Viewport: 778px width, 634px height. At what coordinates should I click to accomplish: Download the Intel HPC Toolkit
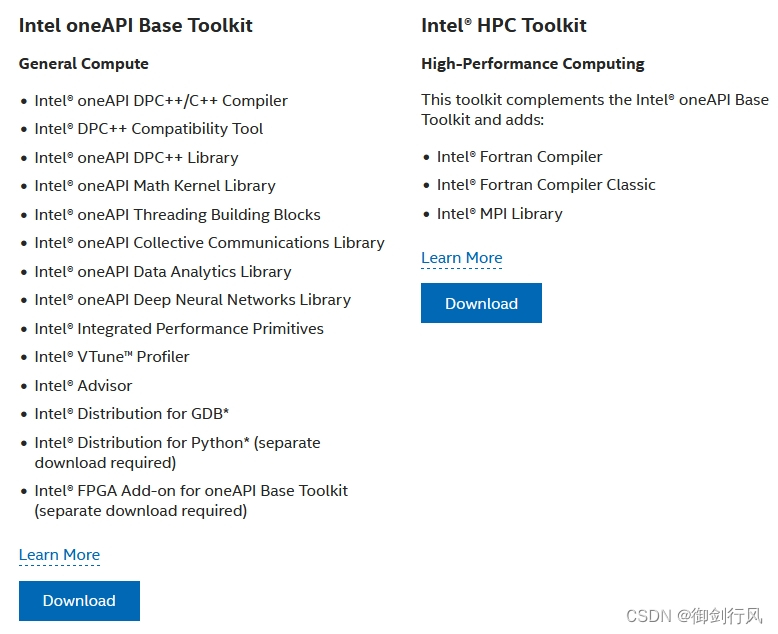(481, 303)
